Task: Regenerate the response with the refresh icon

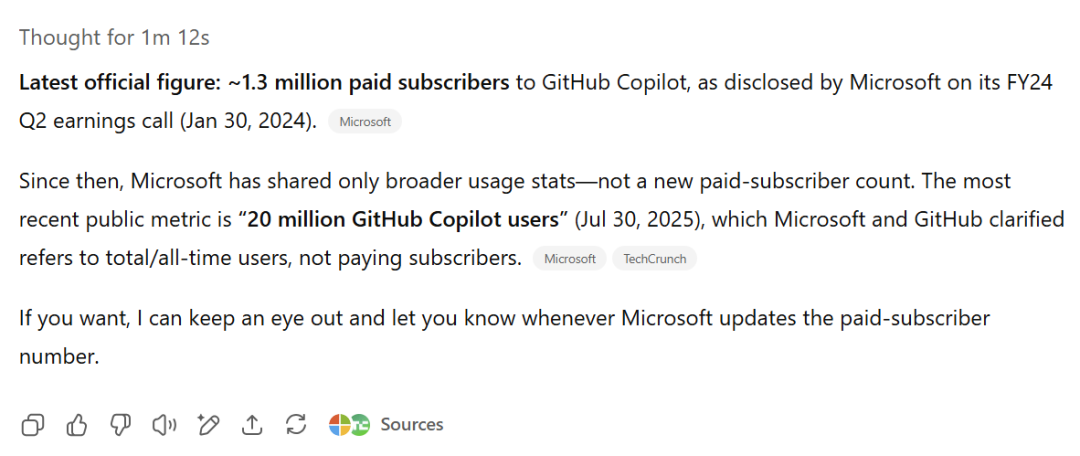Action: 296,425
